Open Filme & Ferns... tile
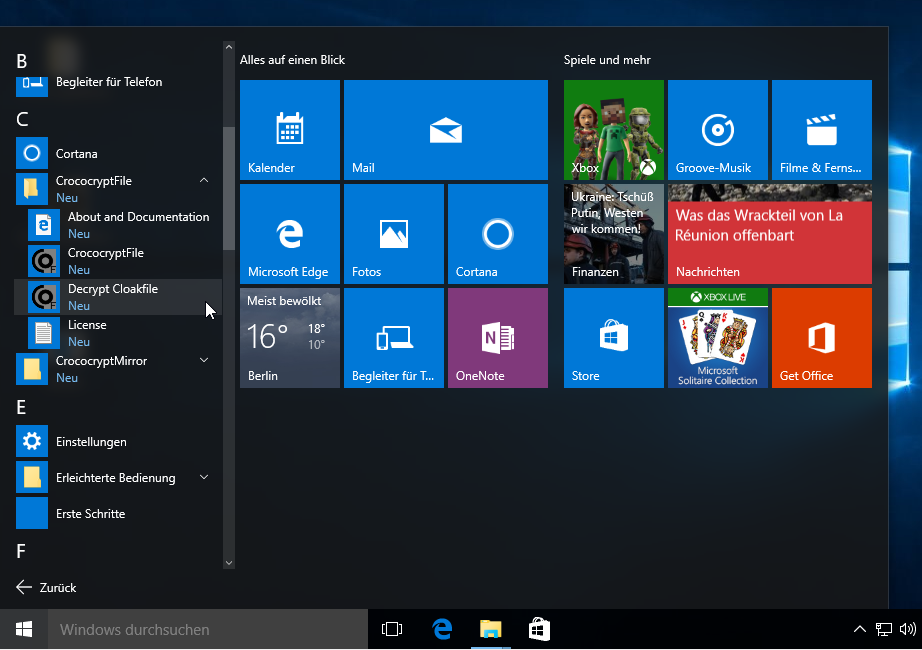This screenshot has width=922, height=650. pyautogui.click(x=822, y=130)
